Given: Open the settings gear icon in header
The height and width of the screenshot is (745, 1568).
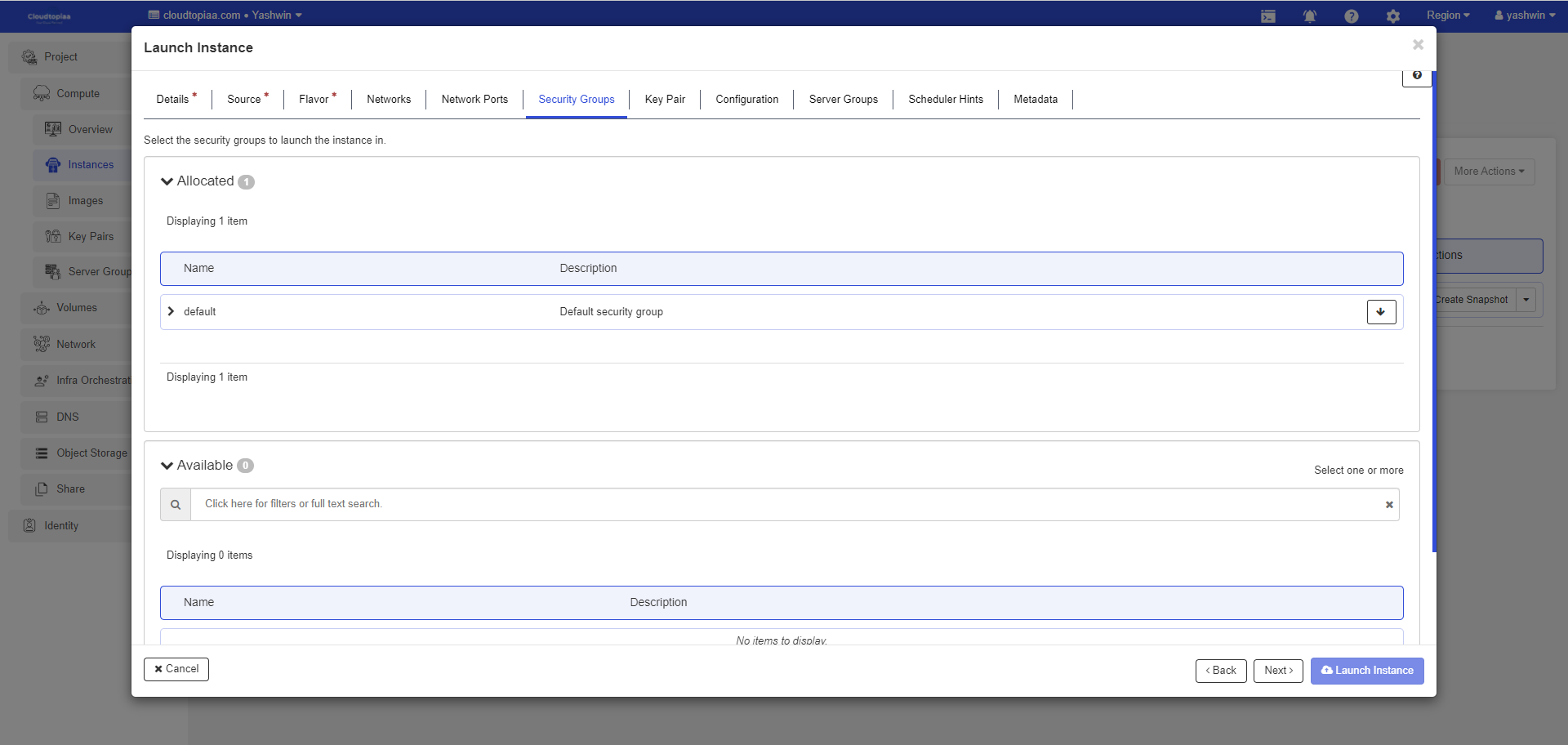Looking at the screenshot, I should pos(1392,16).
